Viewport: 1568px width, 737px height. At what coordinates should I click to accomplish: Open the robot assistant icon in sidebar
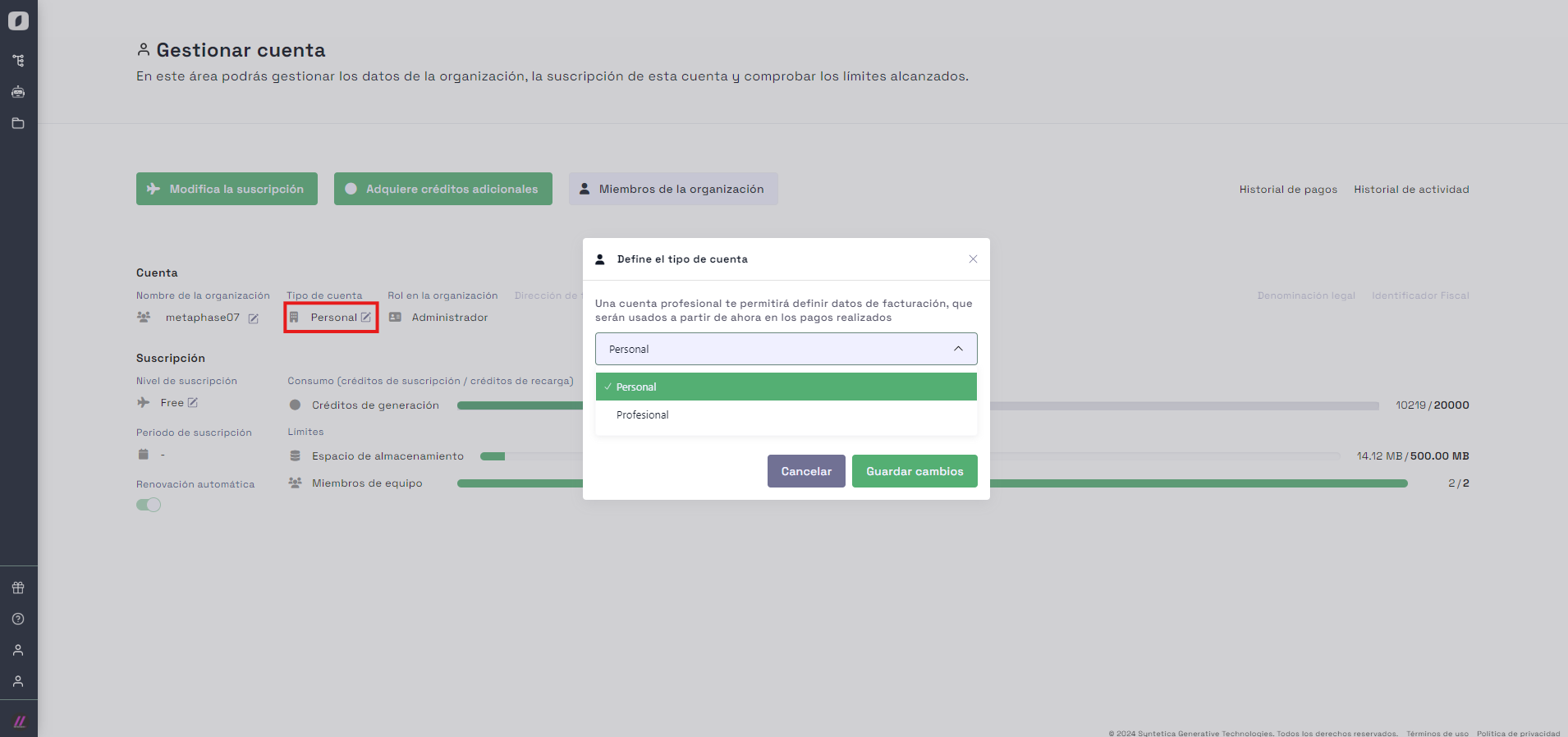point(18,92)
